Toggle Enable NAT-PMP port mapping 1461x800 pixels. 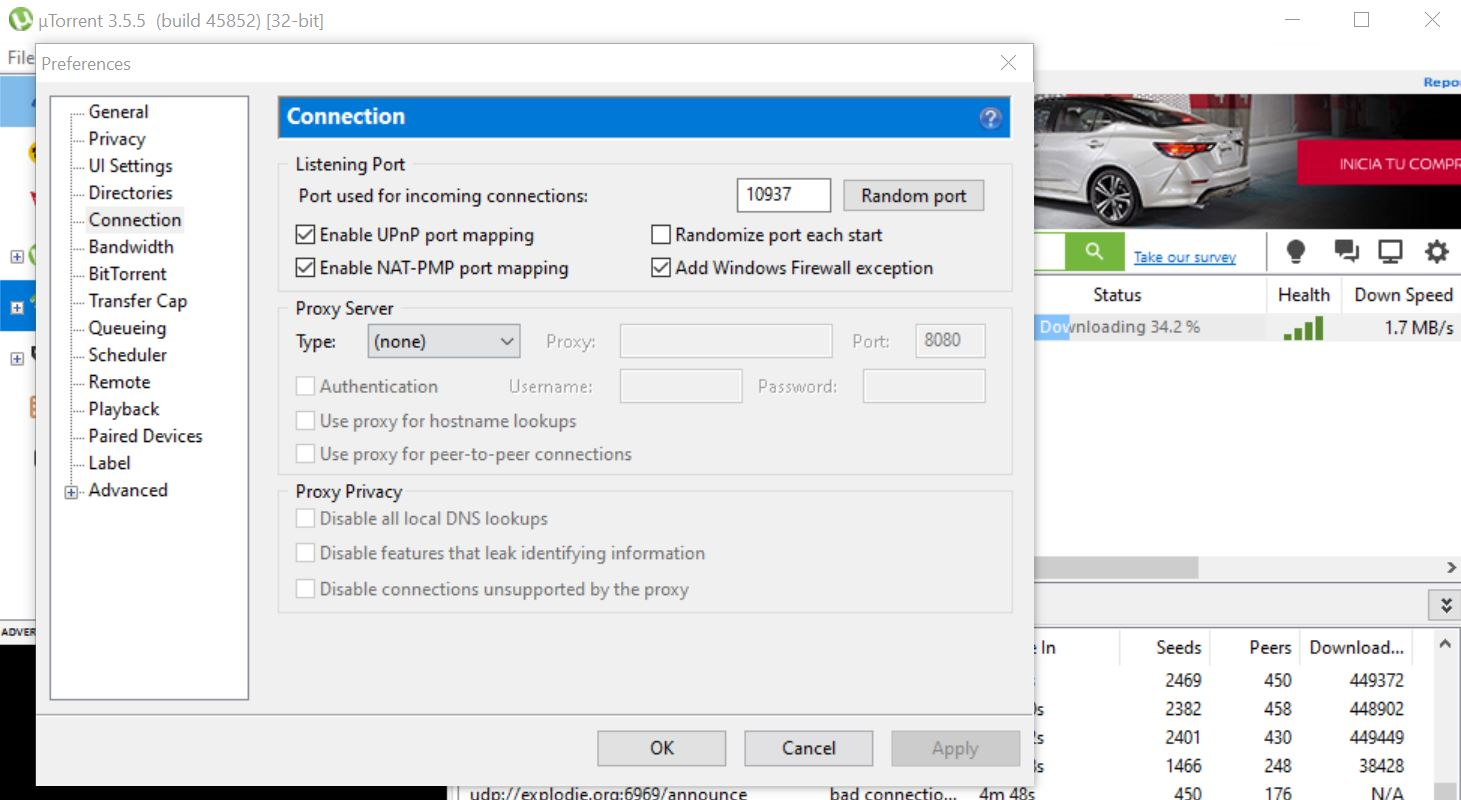[306, 268]
